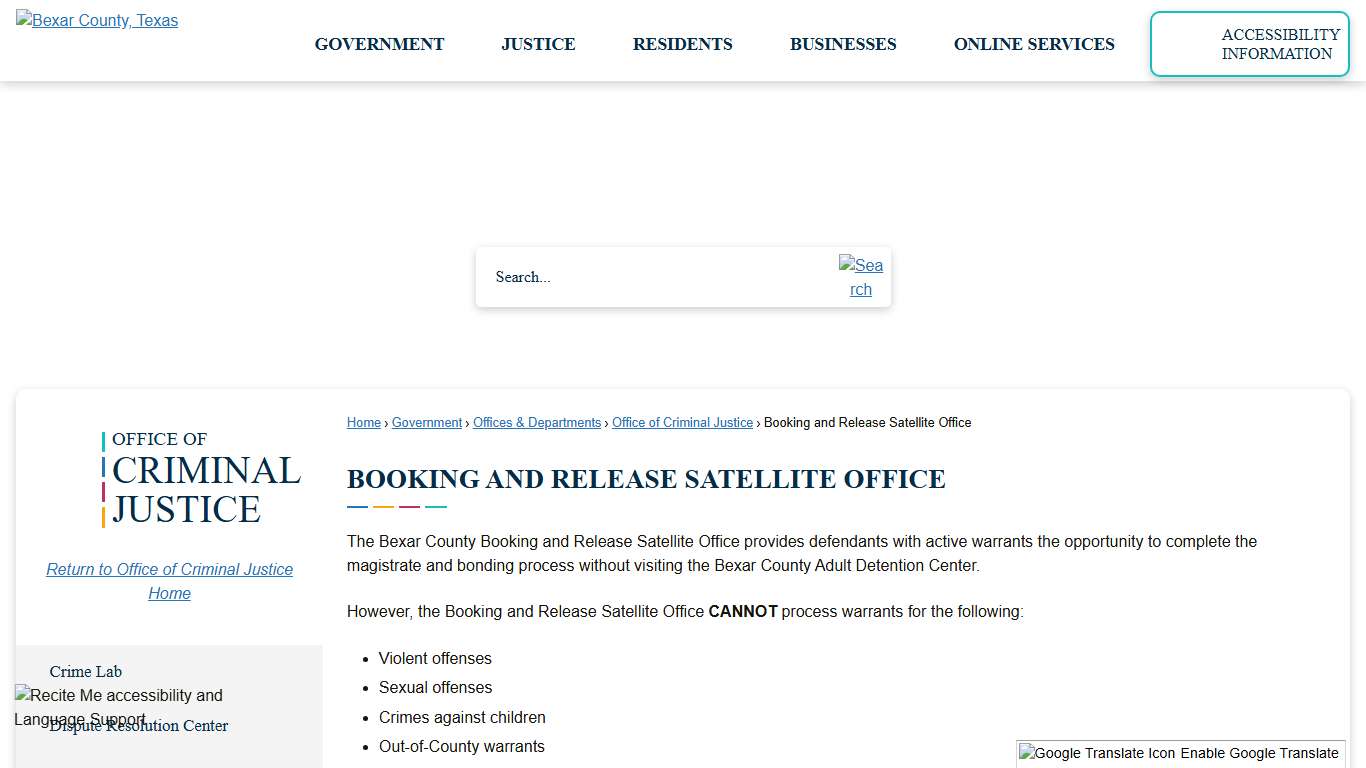1366x768 pixels.
Task: Open Recite Me accessibility and language support
Action: tap(117, 707)
